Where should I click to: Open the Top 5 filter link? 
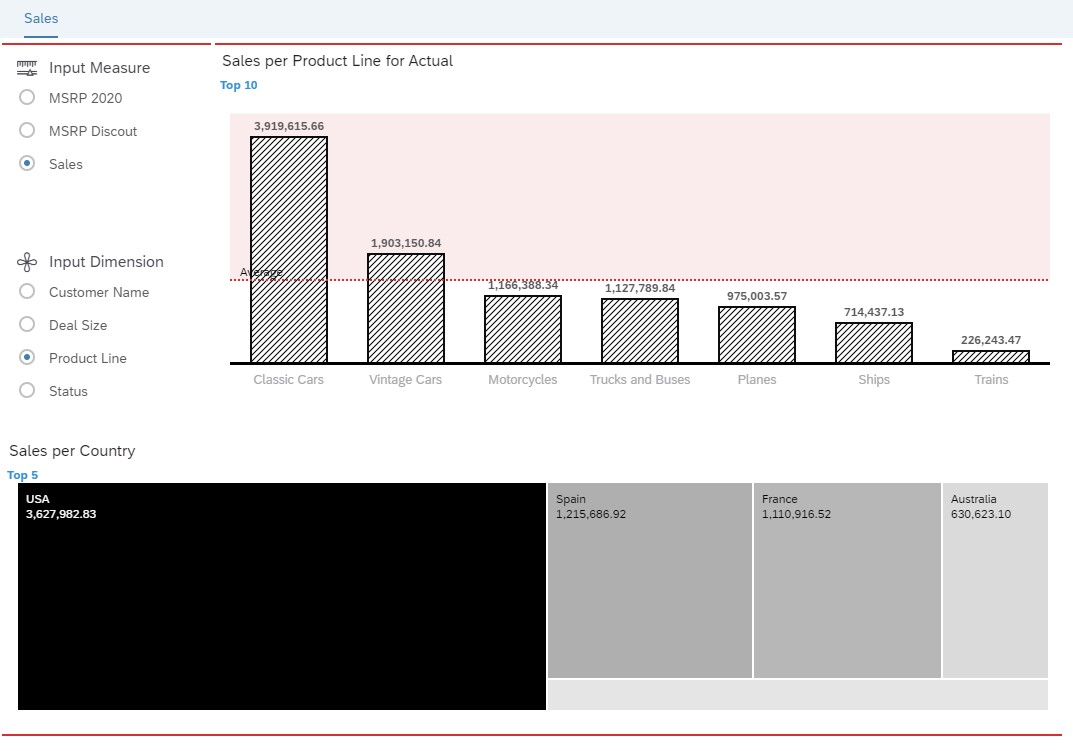tap(21, 475)
